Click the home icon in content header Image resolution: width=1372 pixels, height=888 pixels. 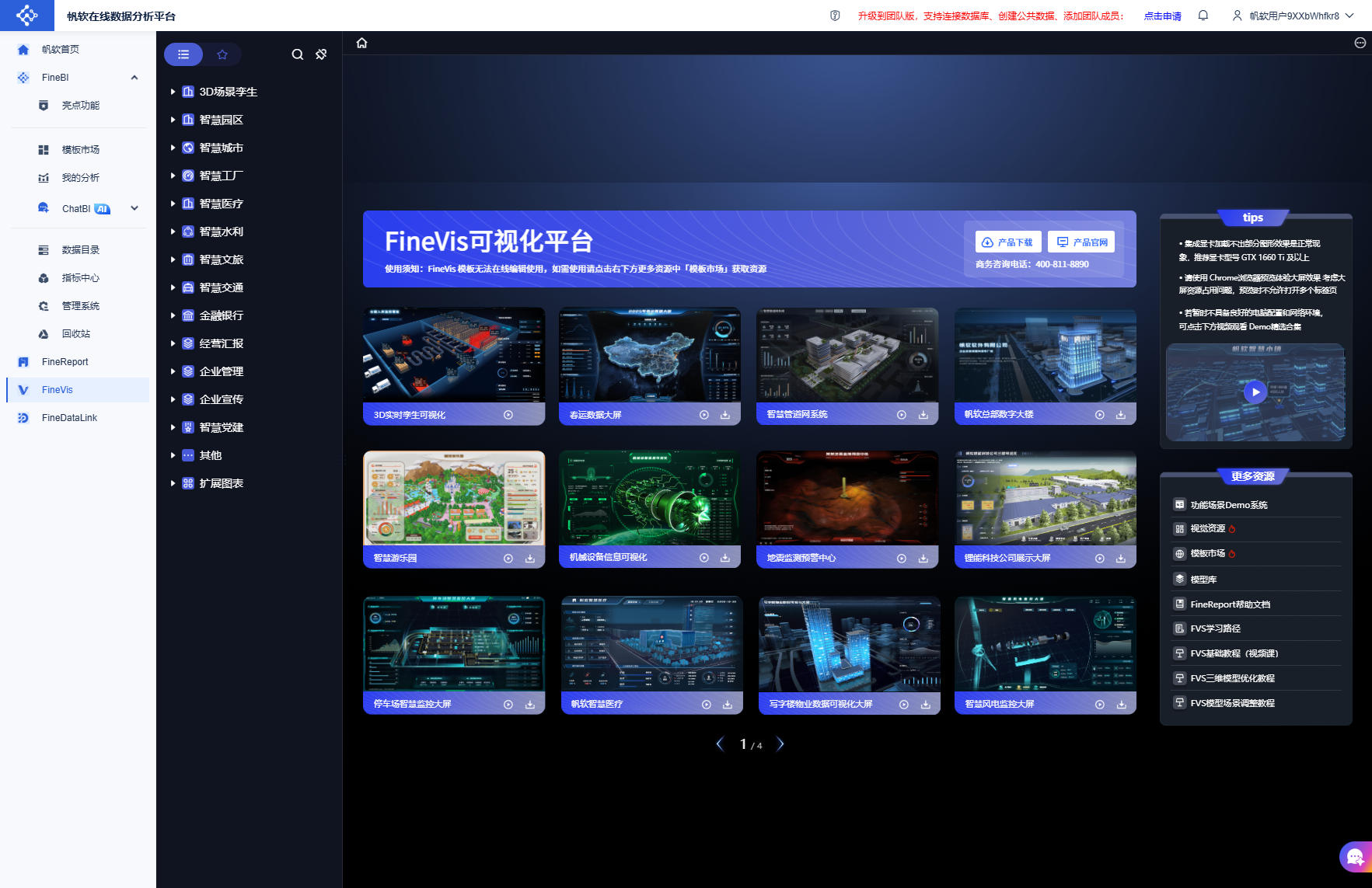361,43
